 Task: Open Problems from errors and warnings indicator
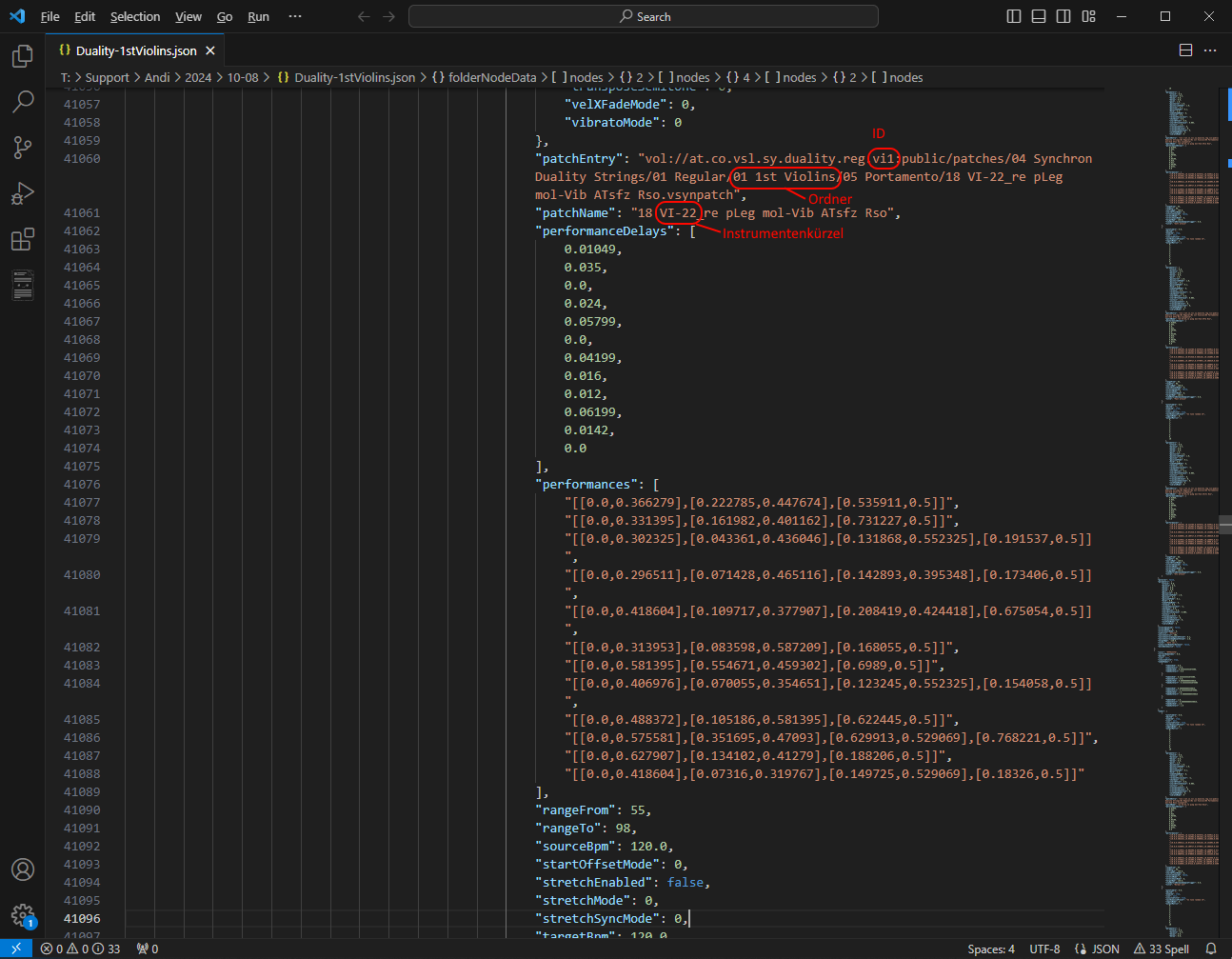click(x=80, y=949)
